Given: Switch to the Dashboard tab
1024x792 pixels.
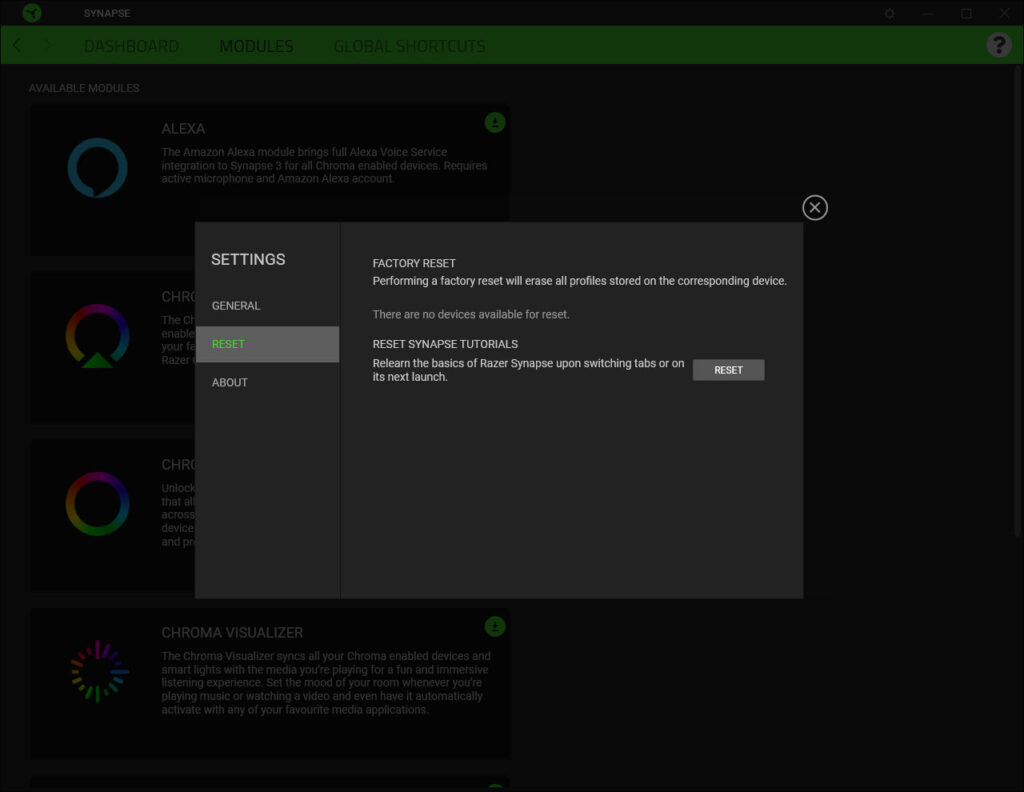Looking at the screenshot, I should [x=131, y=46].
